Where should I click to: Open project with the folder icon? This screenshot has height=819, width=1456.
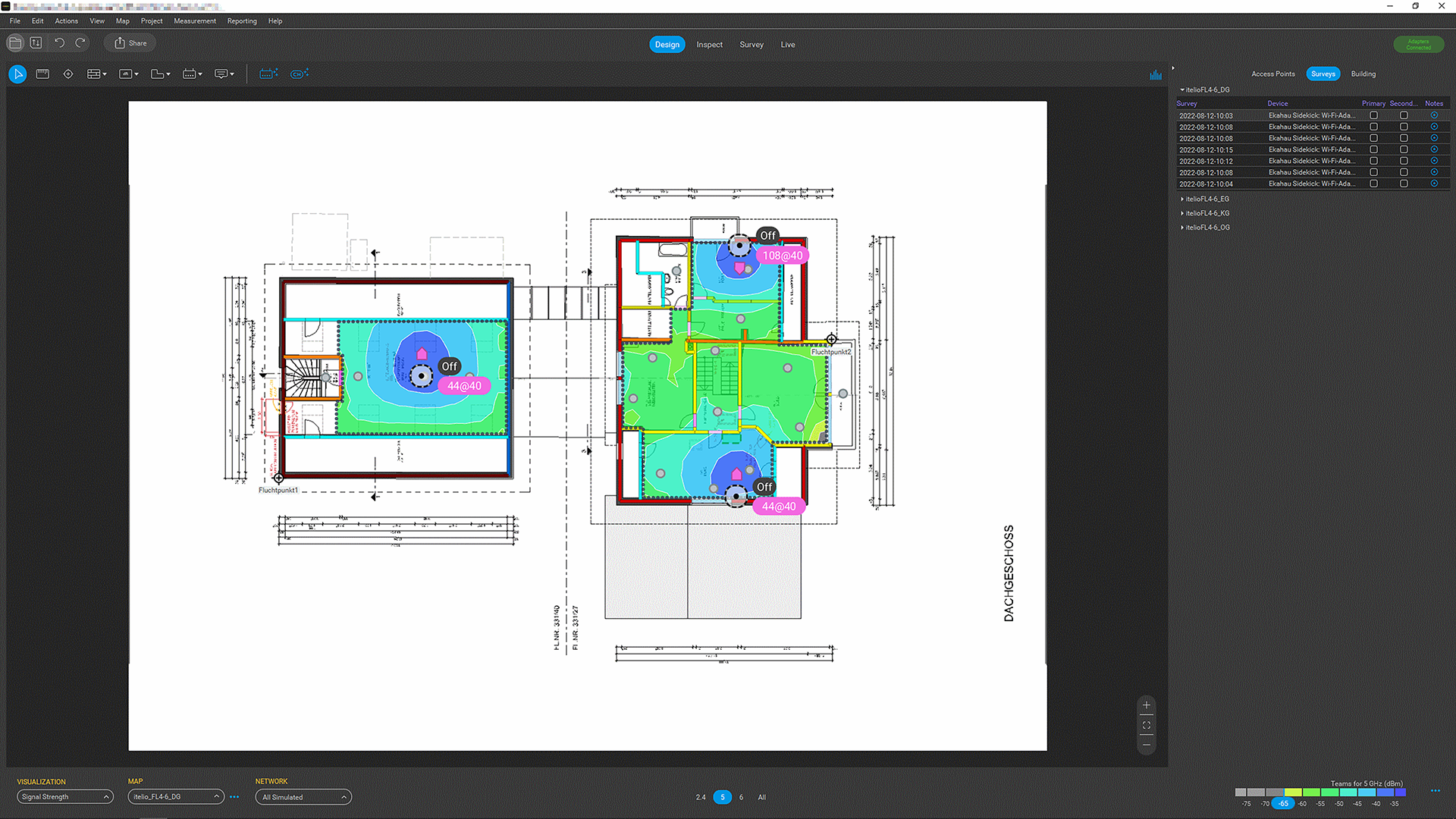coord(15,43)
